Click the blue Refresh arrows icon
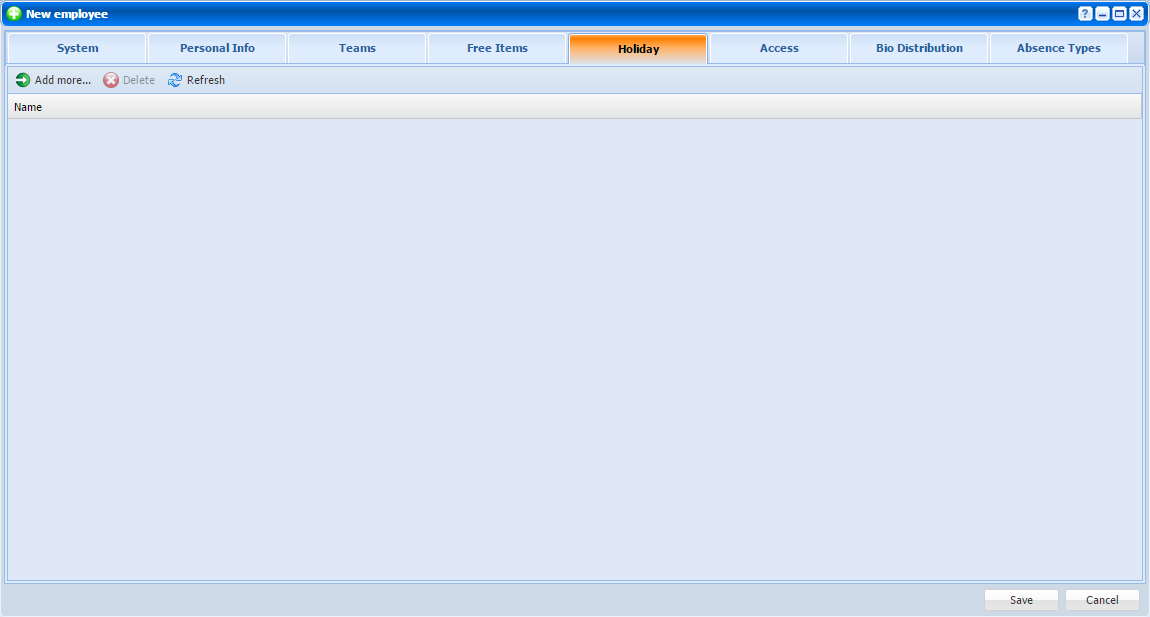This screenshot has height=617, width=1150. (175, 80)
